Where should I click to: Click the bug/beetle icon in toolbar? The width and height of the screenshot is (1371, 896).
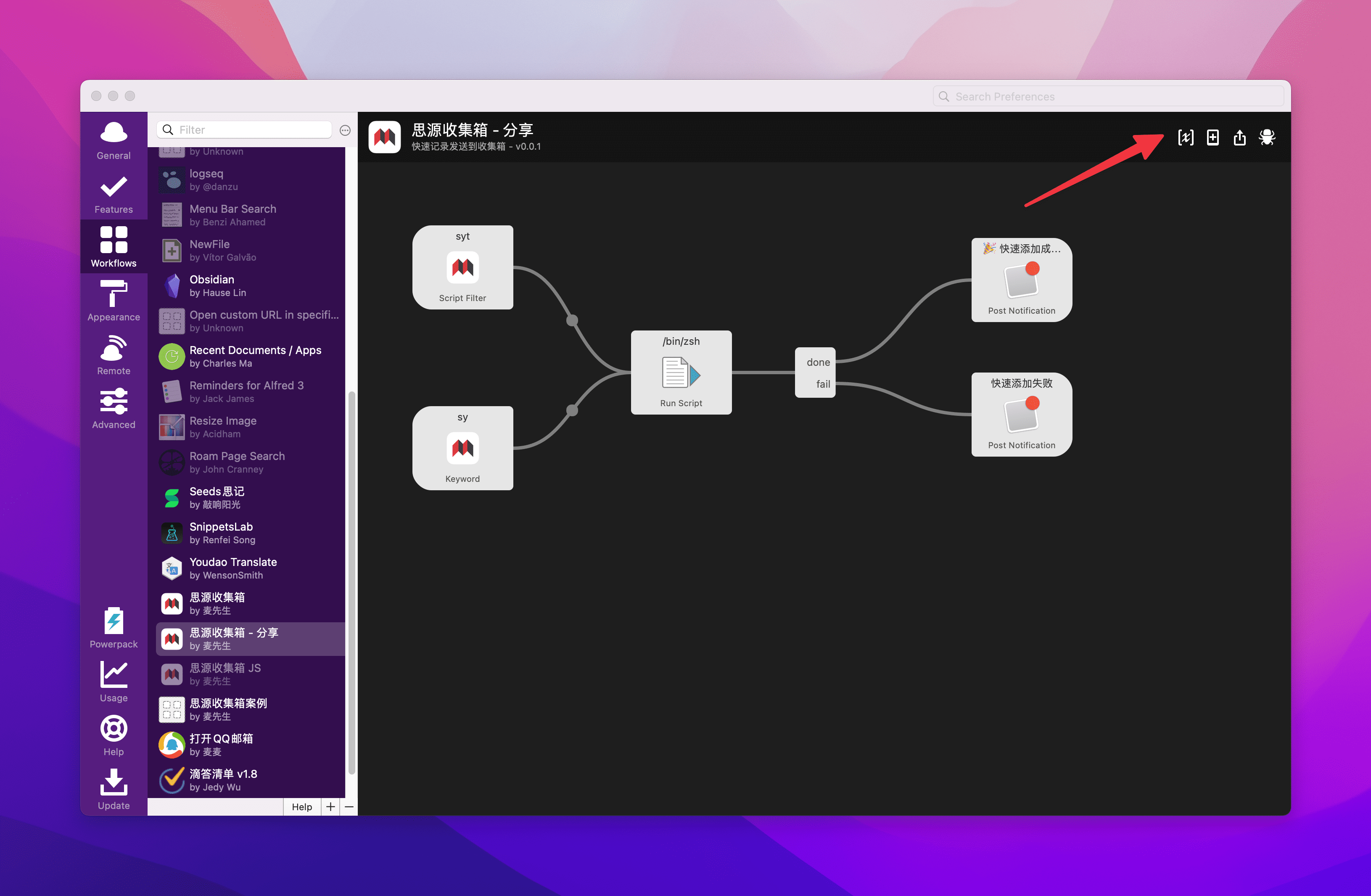pyautogui.click(x=1266, y=138)
